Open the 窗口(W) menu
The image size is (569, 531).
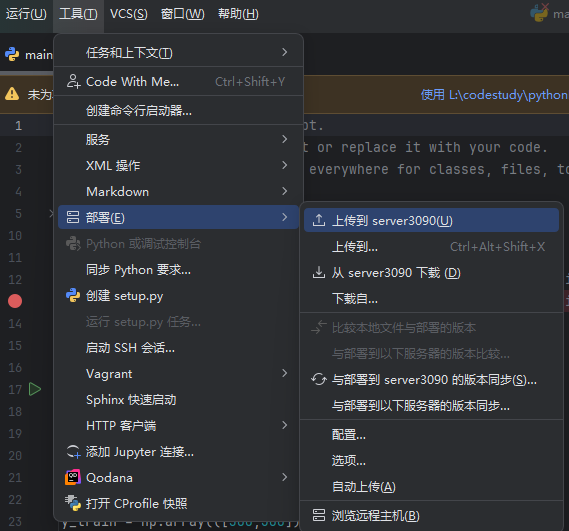pyautogui.click(x=183, y=14)
